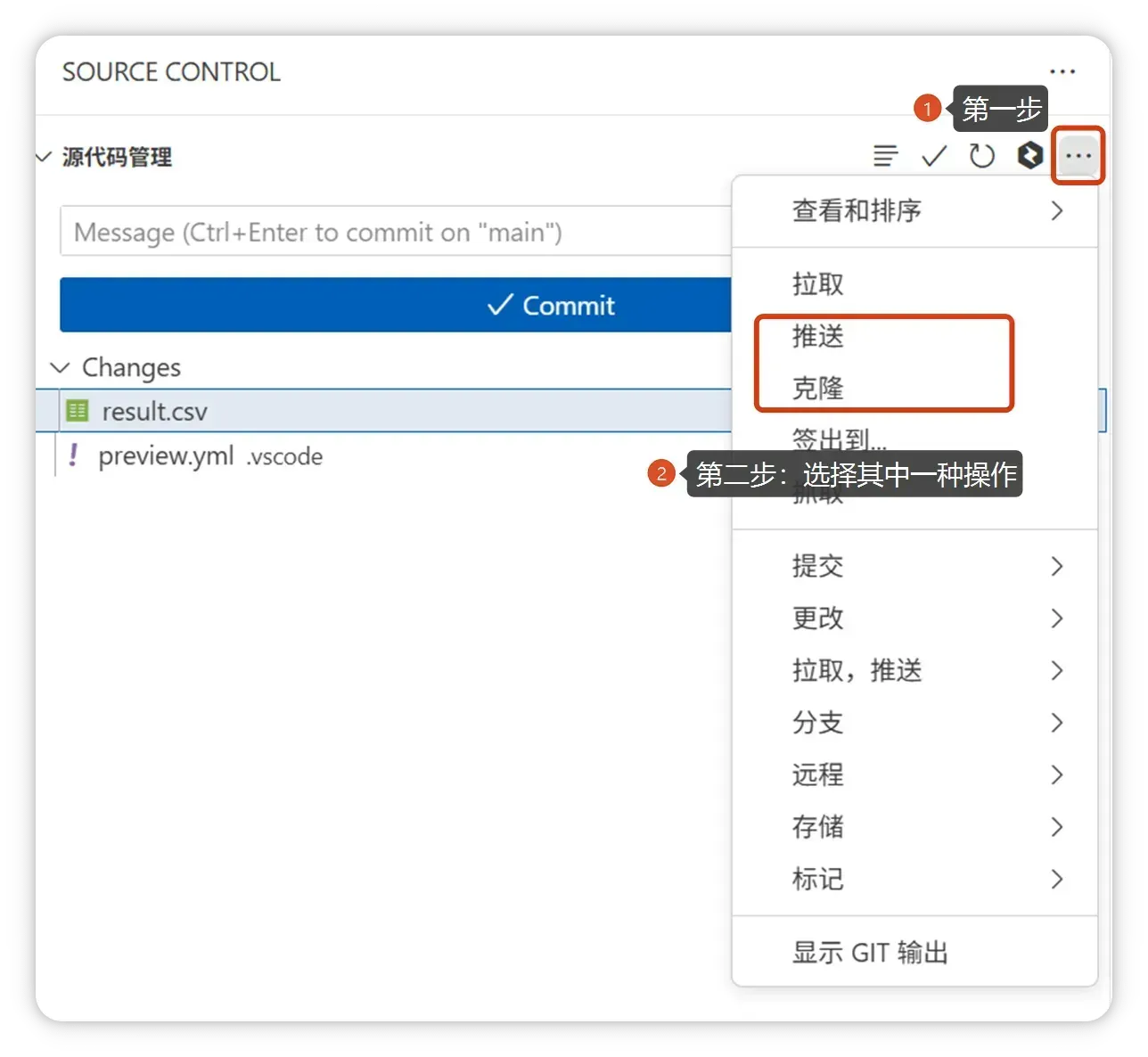Select 拉取 from the menu
Viewport: 1148px width, 1057px height.
coord(817,284)
